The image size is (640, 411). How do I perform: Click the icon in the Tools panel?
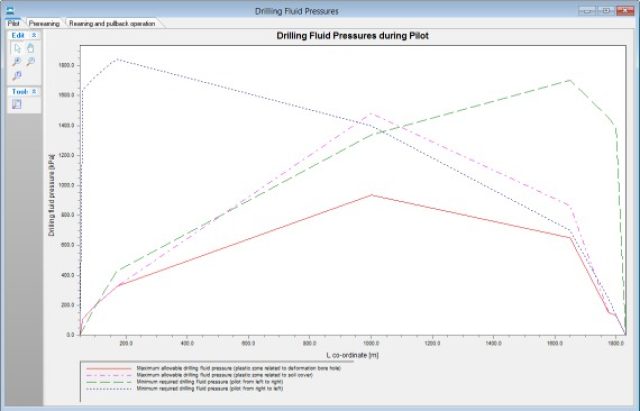click(17, 105)
